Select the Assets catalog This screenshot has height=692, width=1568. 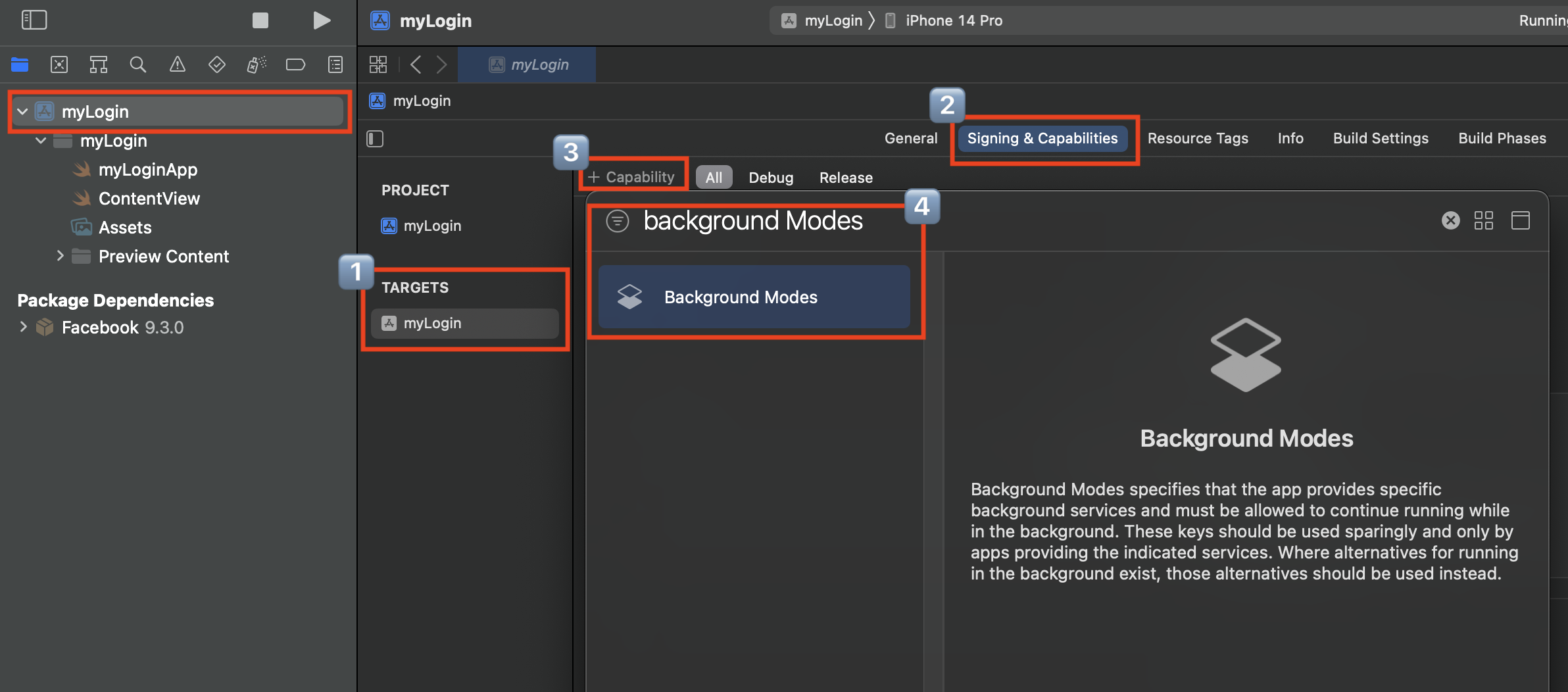click(x=125, y=228)
